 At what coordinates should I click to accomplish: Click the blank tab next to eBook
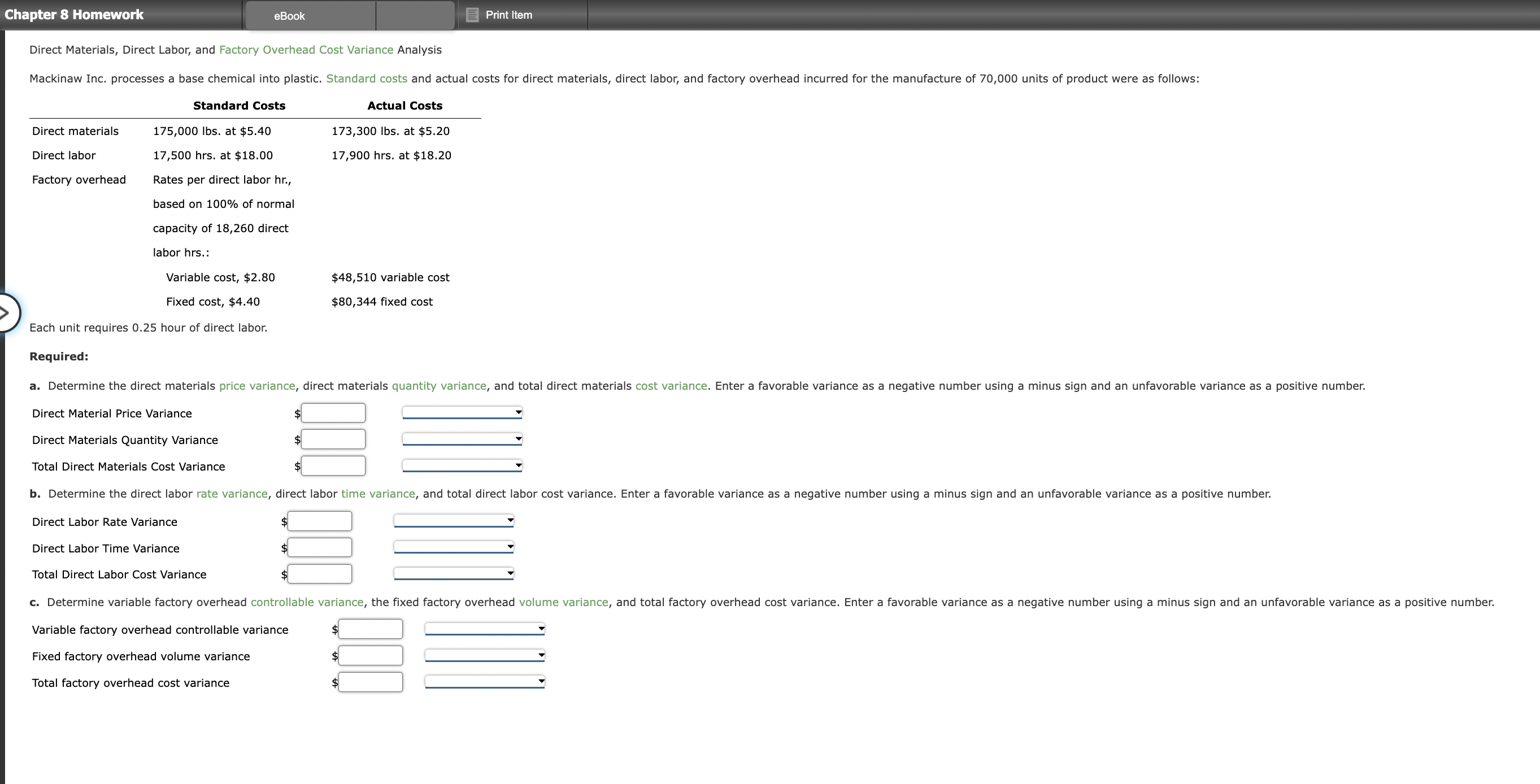point(415,16)
